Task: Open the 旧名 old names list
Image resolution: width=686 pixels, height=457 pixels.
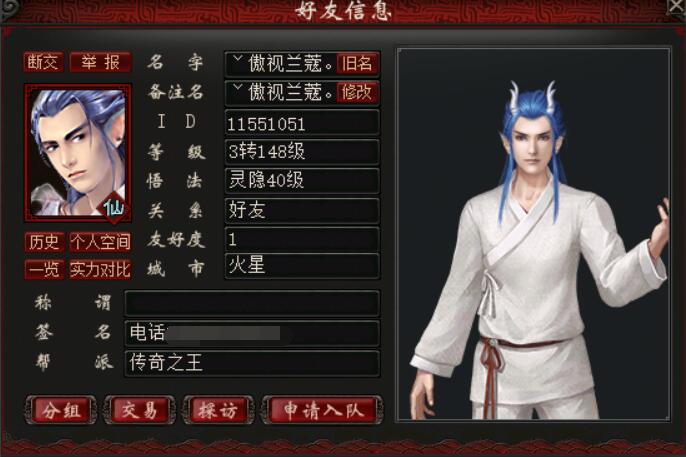Action: 357,63
